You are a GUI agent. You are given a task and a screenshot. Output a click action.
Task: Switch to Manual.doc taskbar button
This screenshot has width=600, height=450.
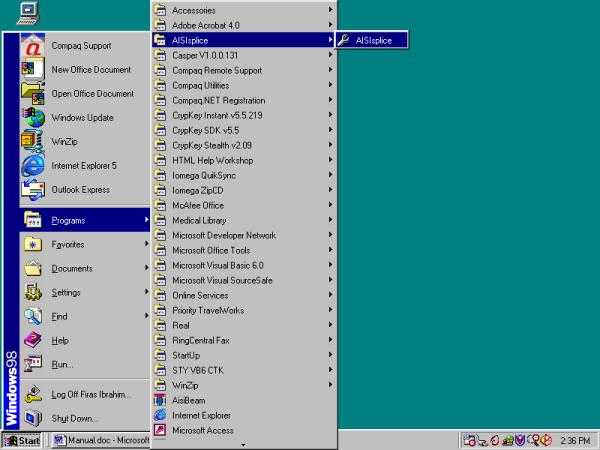tap(101, 440)
